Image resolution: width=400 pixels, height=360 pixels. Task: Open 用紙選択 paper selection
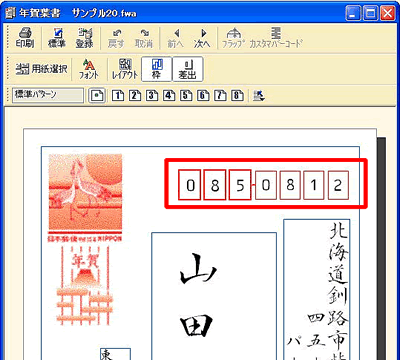(x=41, y=69)
